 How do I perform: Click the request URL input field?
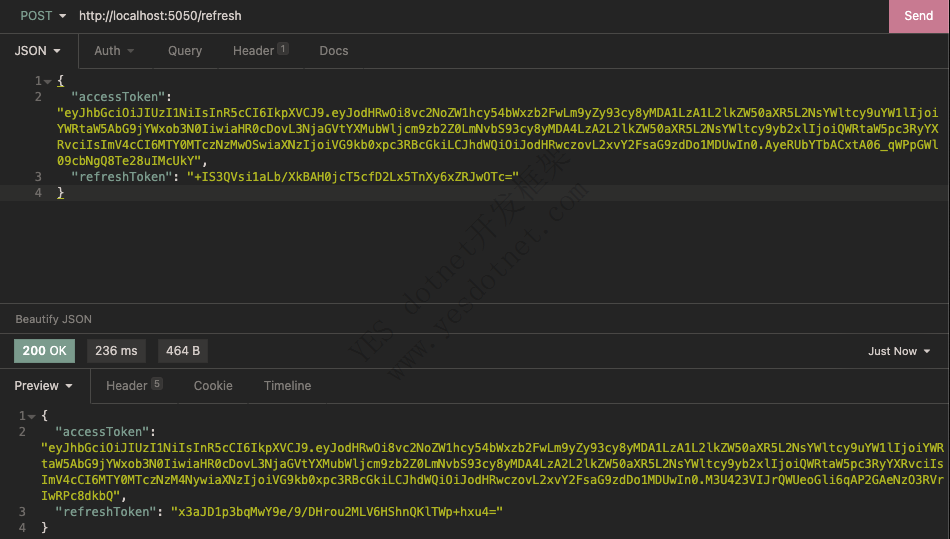(480, 16)
